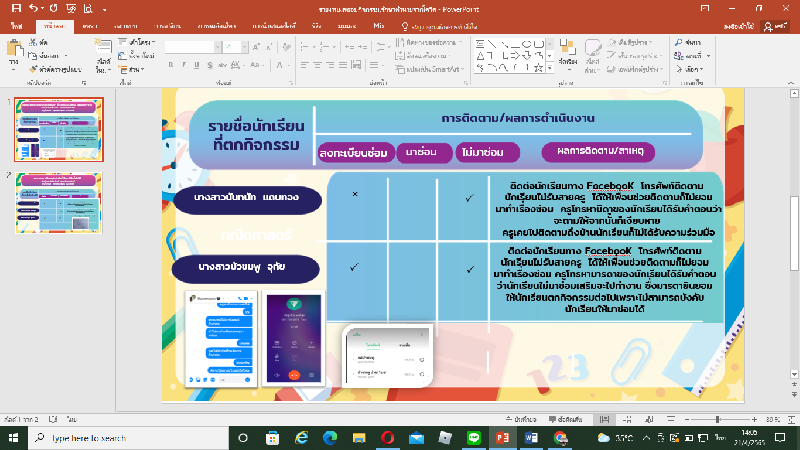Toggle Italic text formatting
800x450 pixels.
pos(183,62)
